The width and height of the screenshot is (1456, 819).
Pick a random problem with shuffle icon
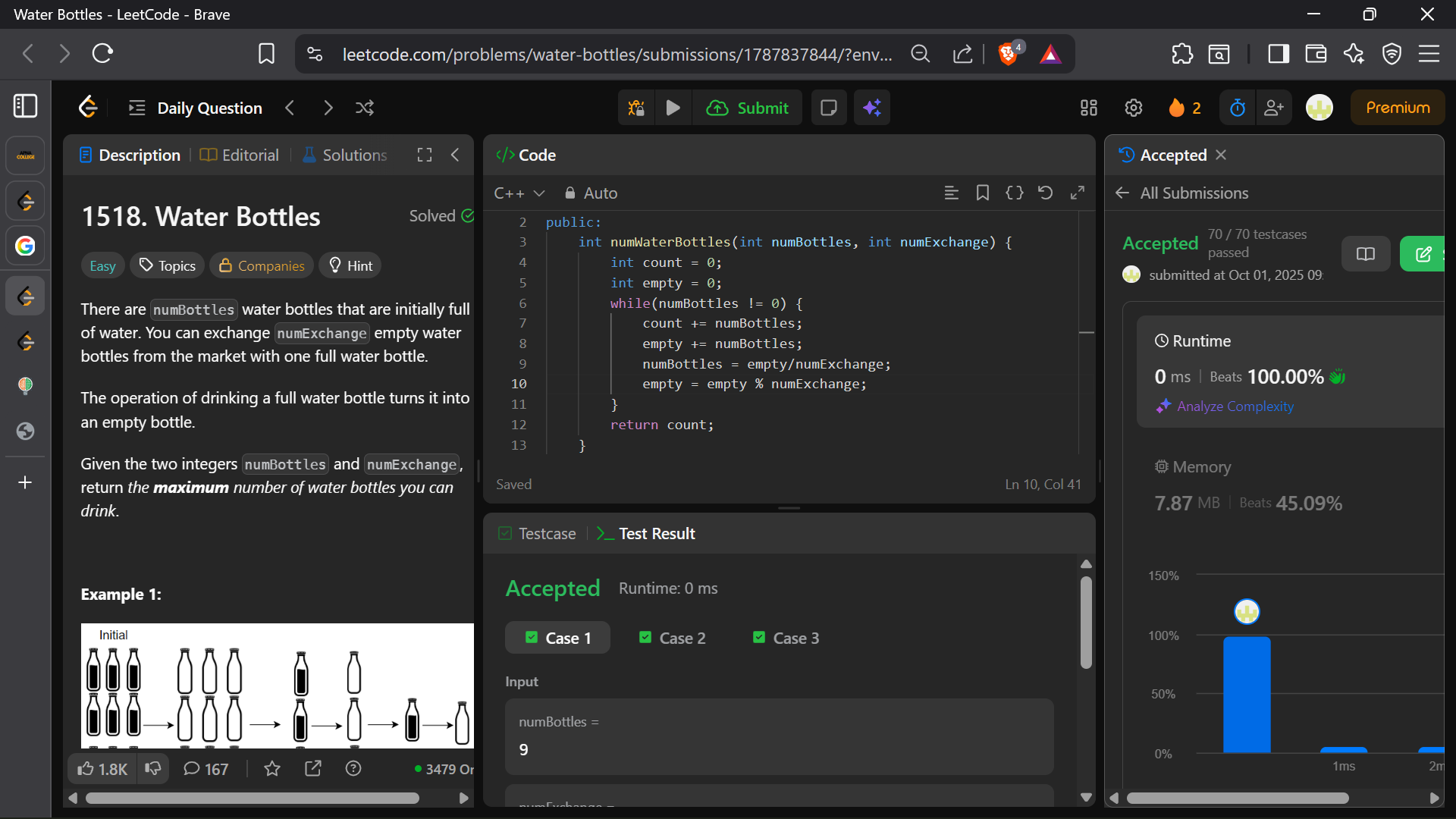[x=365, y=108]
